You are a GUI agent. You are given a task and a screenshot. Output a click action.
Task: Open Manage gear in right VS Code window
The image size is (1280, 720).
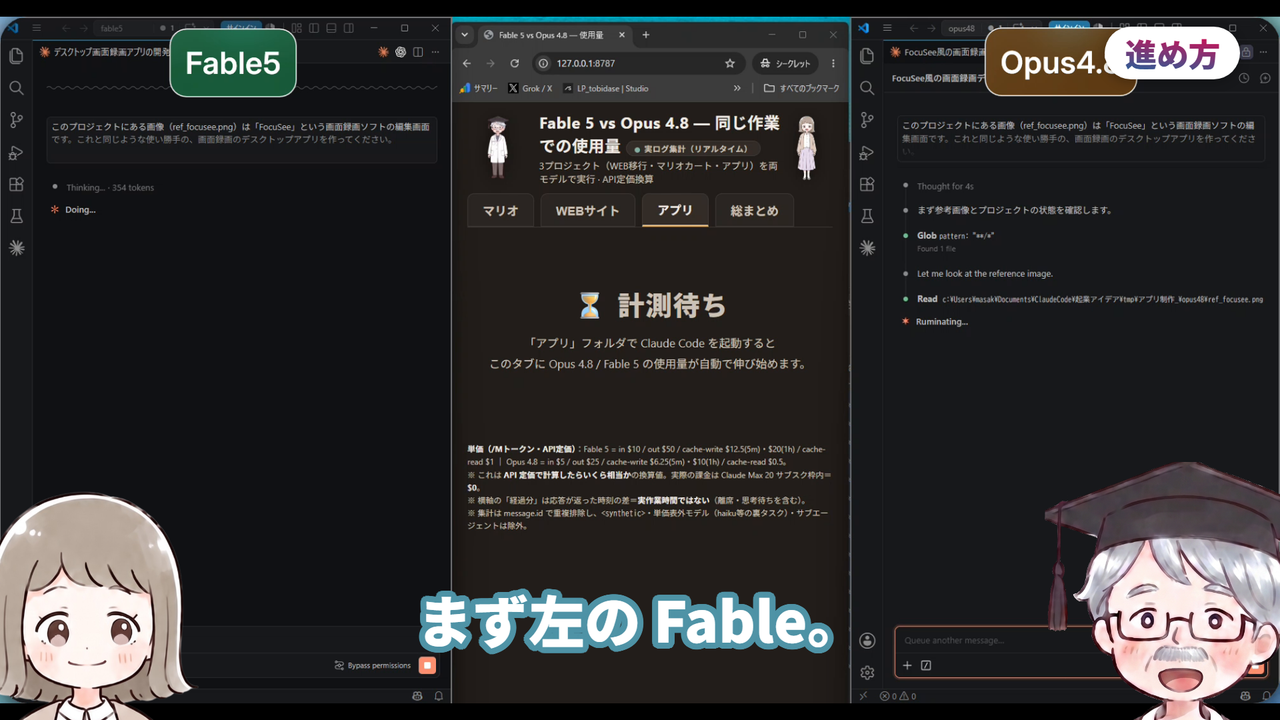coord(867,672)
